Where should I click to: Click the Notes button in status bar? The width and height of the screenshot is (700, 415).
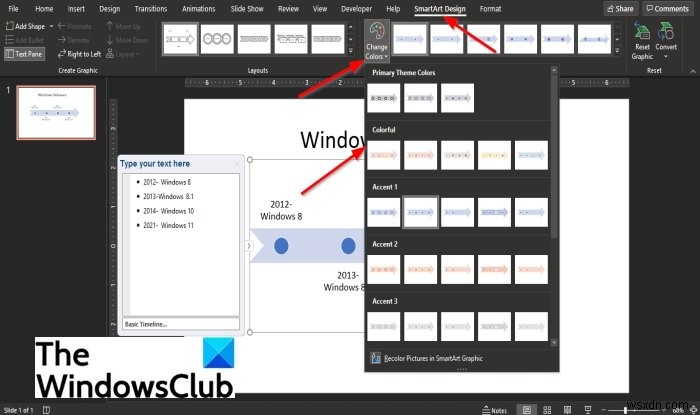[495, 410]
